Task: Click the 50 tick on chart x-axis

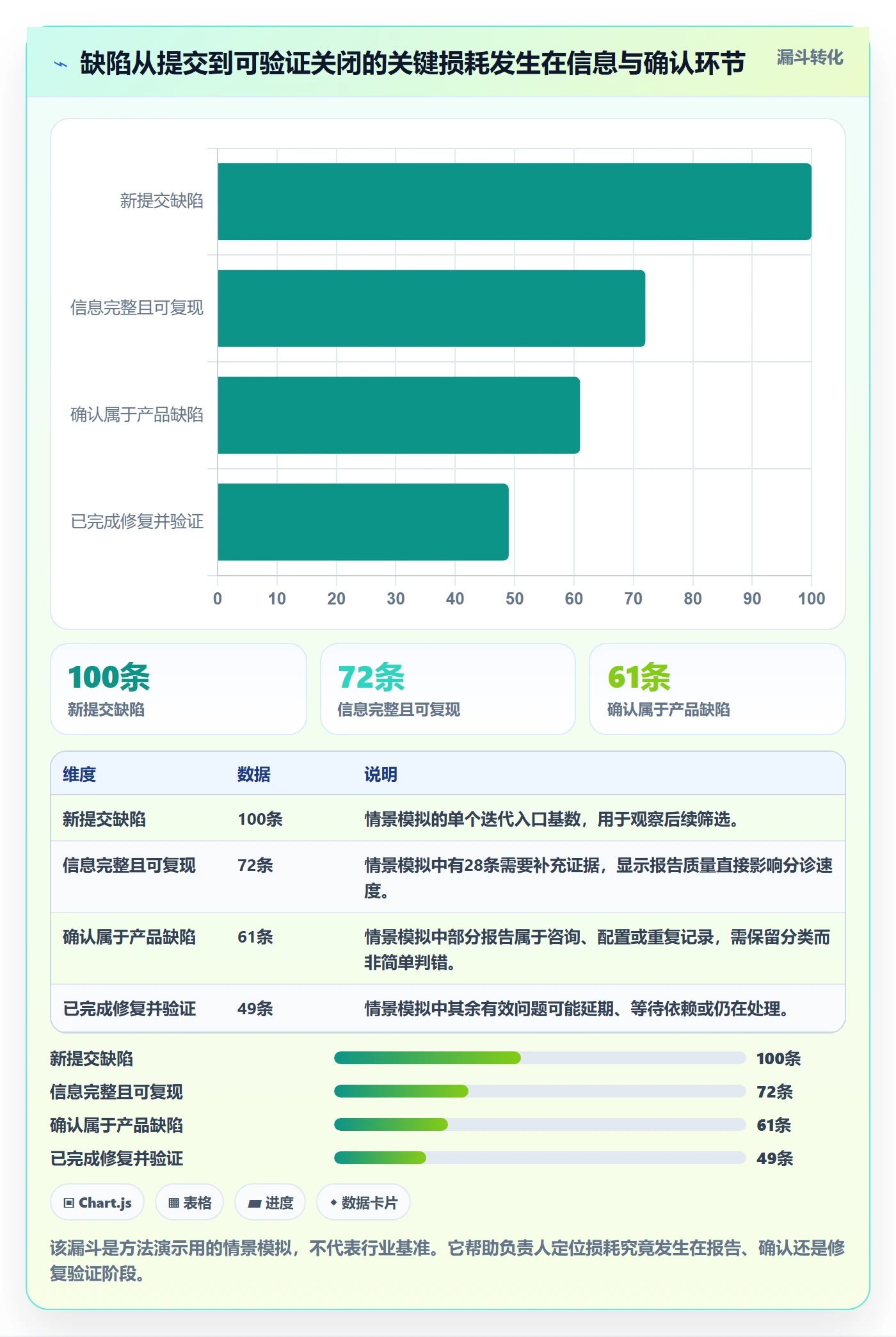Action: click(x=515, y=599)
